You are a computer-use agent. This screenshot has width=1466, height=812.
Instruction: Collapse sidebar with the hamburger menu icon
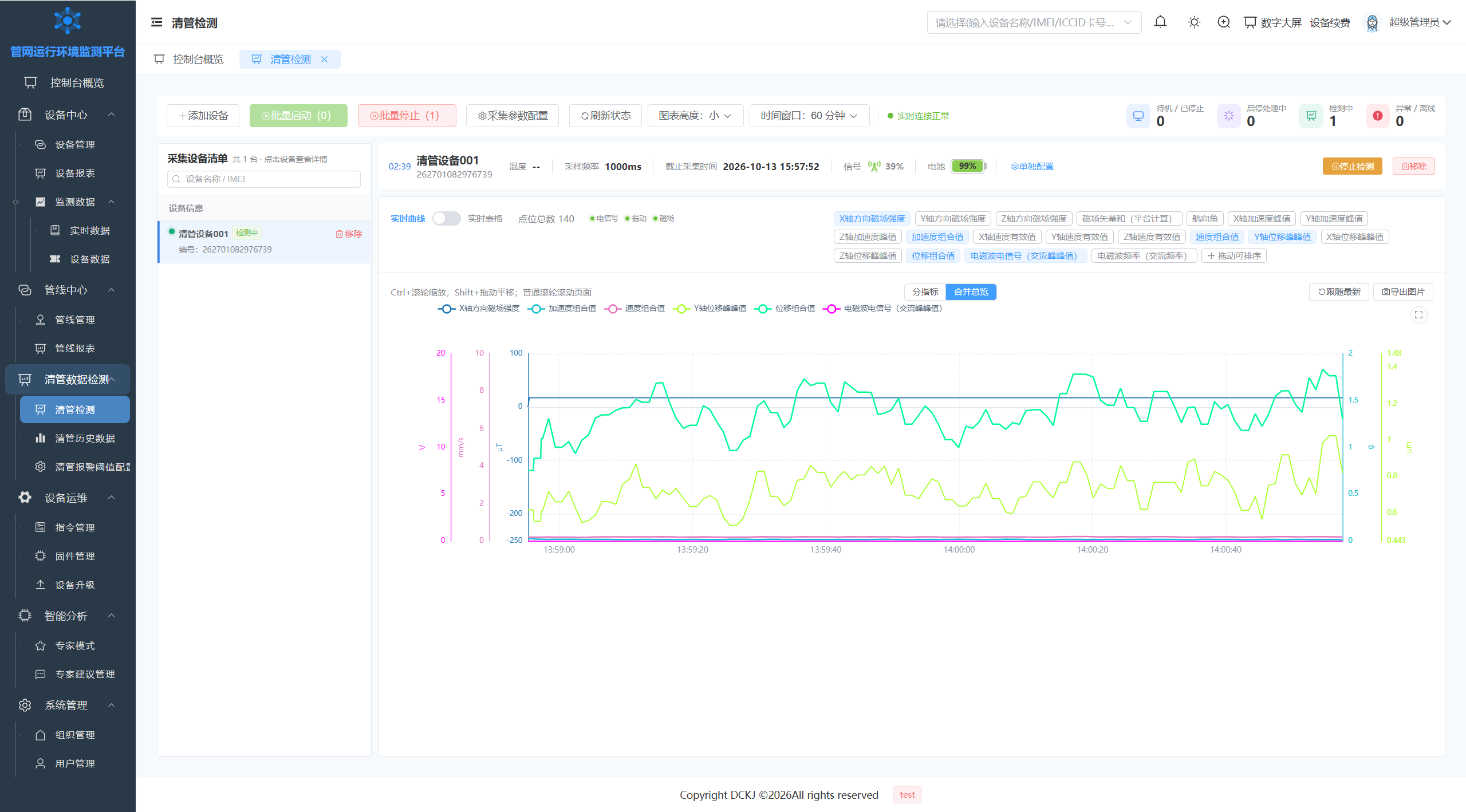156,22
